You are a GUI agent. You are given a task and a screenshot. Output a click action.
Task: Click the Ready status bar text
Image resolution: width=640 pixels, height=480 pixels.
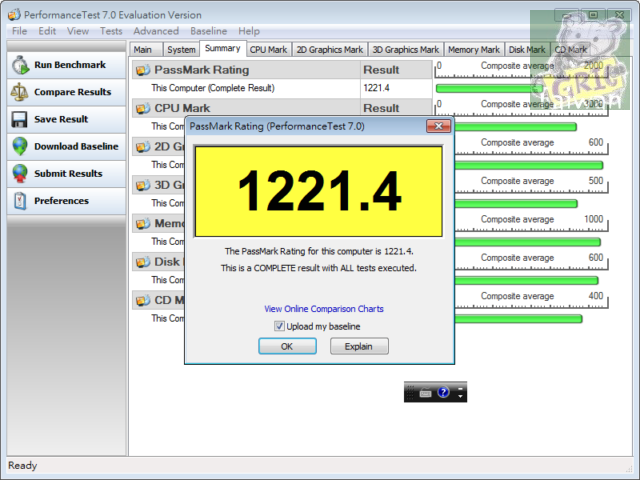coord(22,466)
